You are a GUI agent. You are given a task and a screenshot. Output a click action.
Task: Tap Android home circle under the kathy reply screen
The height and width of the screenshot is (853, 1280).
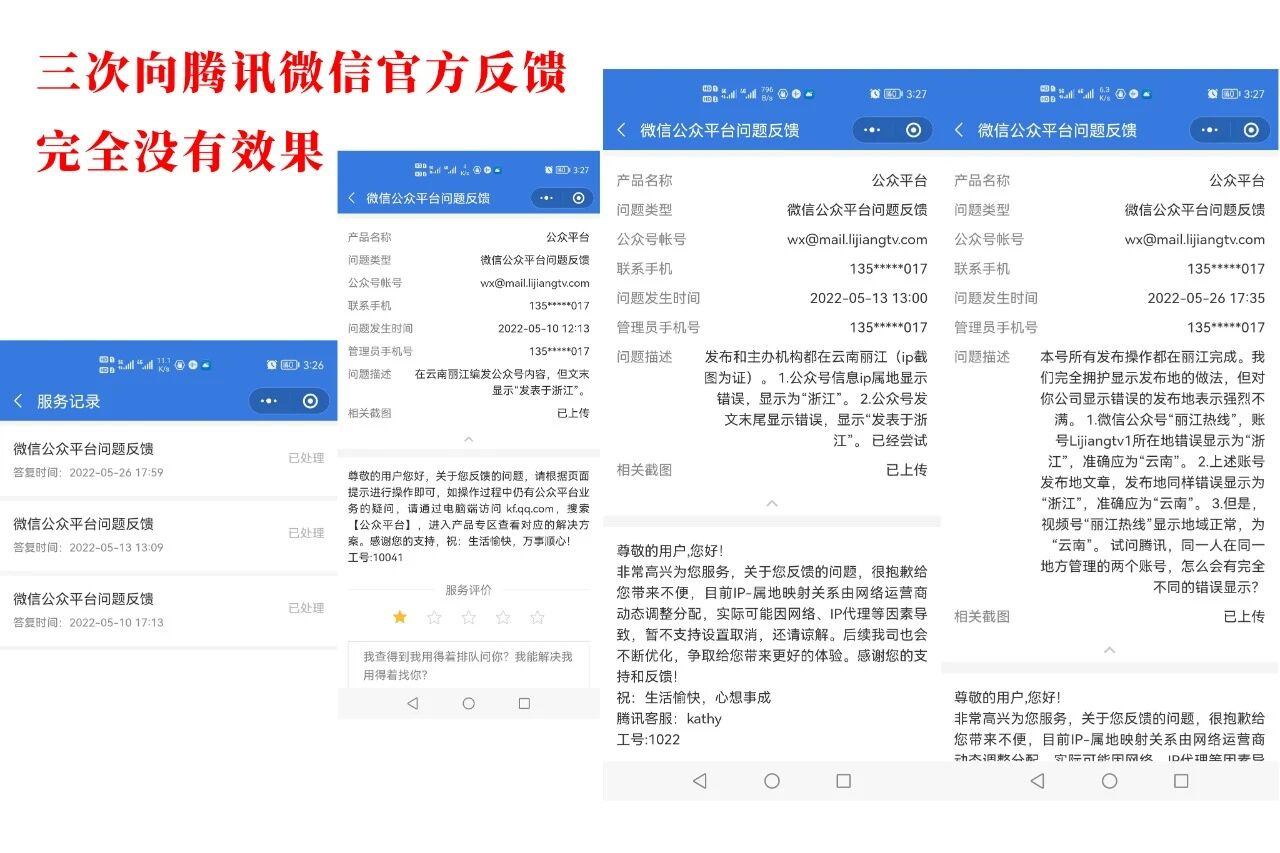point(771,781)
